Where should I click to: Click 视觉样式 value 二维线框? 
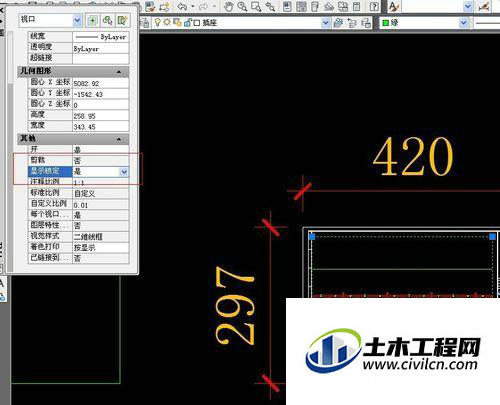pos(101,237)
